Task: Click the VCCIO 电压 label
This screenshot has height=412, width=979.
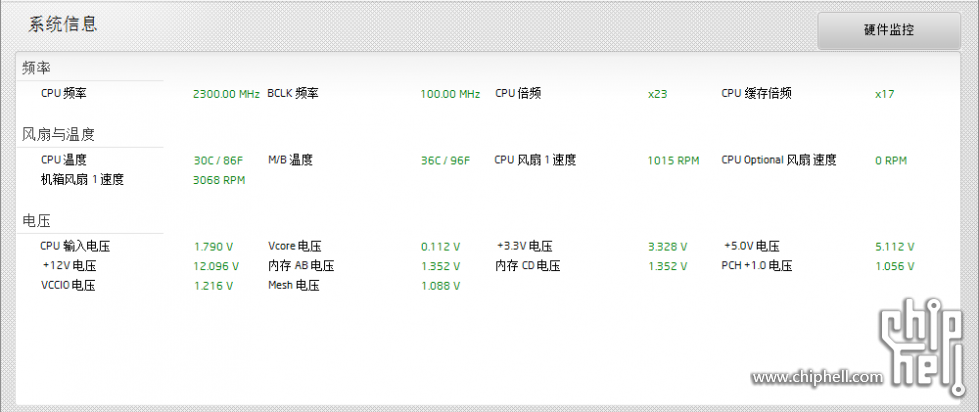Action: (x=68, y=285)
